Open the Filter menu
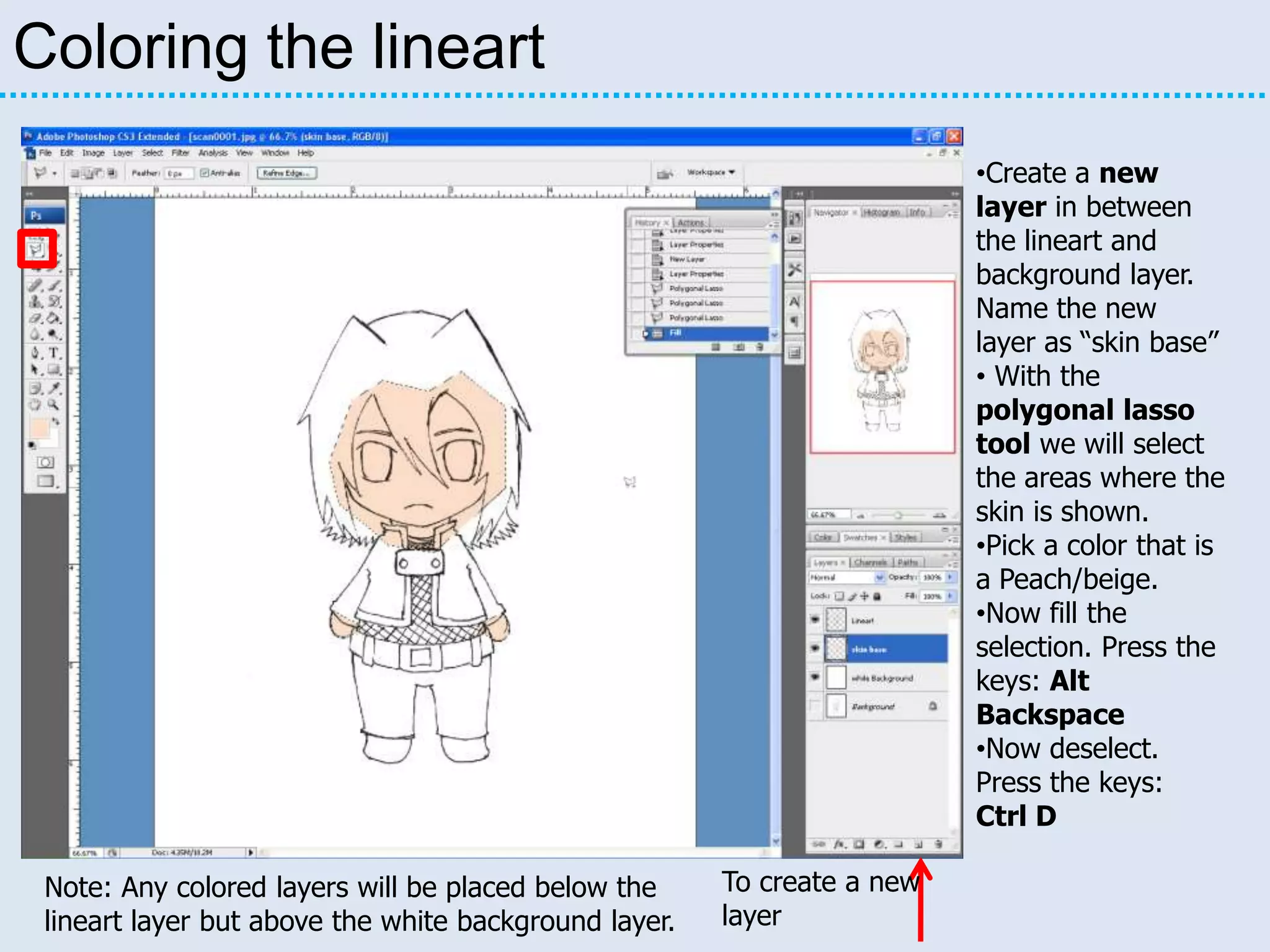Image resolution: width=1270 pixels, height=952 pixels. [x=180, y=153]
